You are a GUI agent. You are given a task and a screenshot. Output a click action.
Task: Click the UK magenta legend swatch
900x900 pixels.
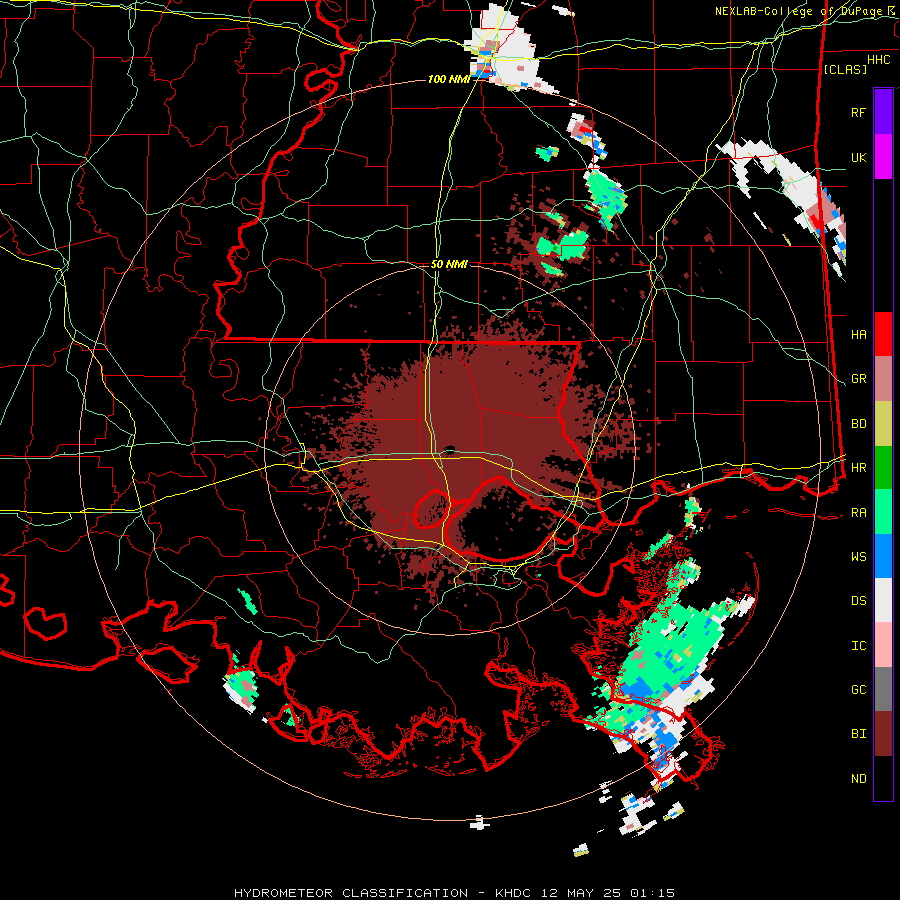click(883, 156)
